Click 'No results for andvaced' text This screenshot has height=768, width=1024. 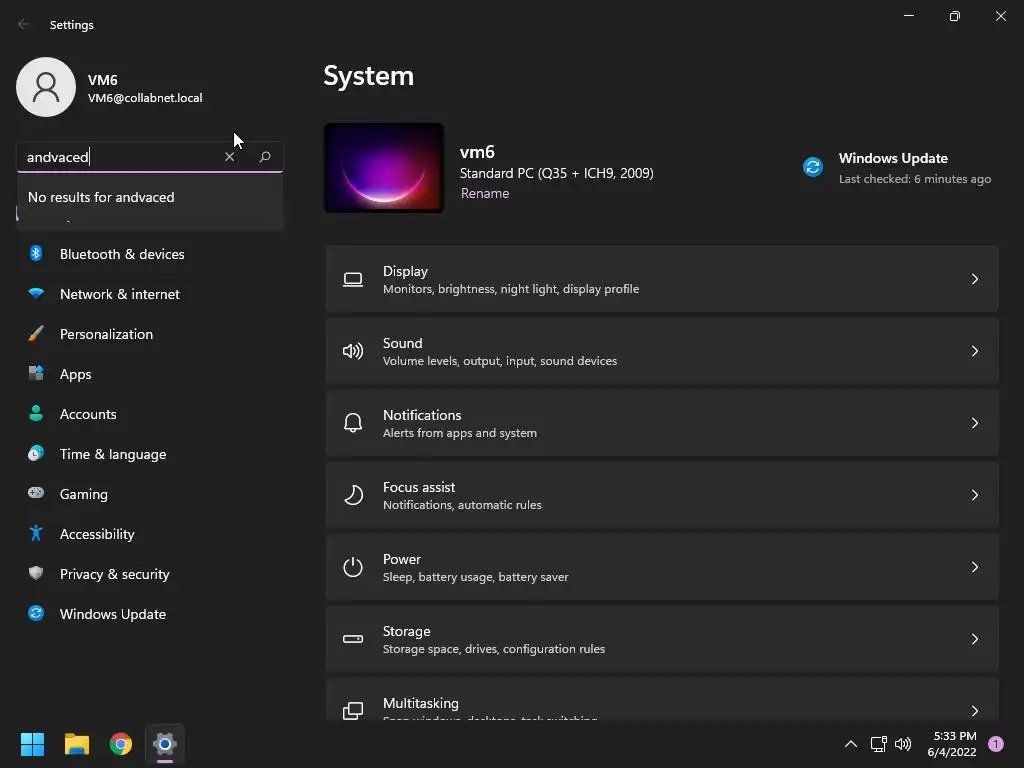[101, 197]
